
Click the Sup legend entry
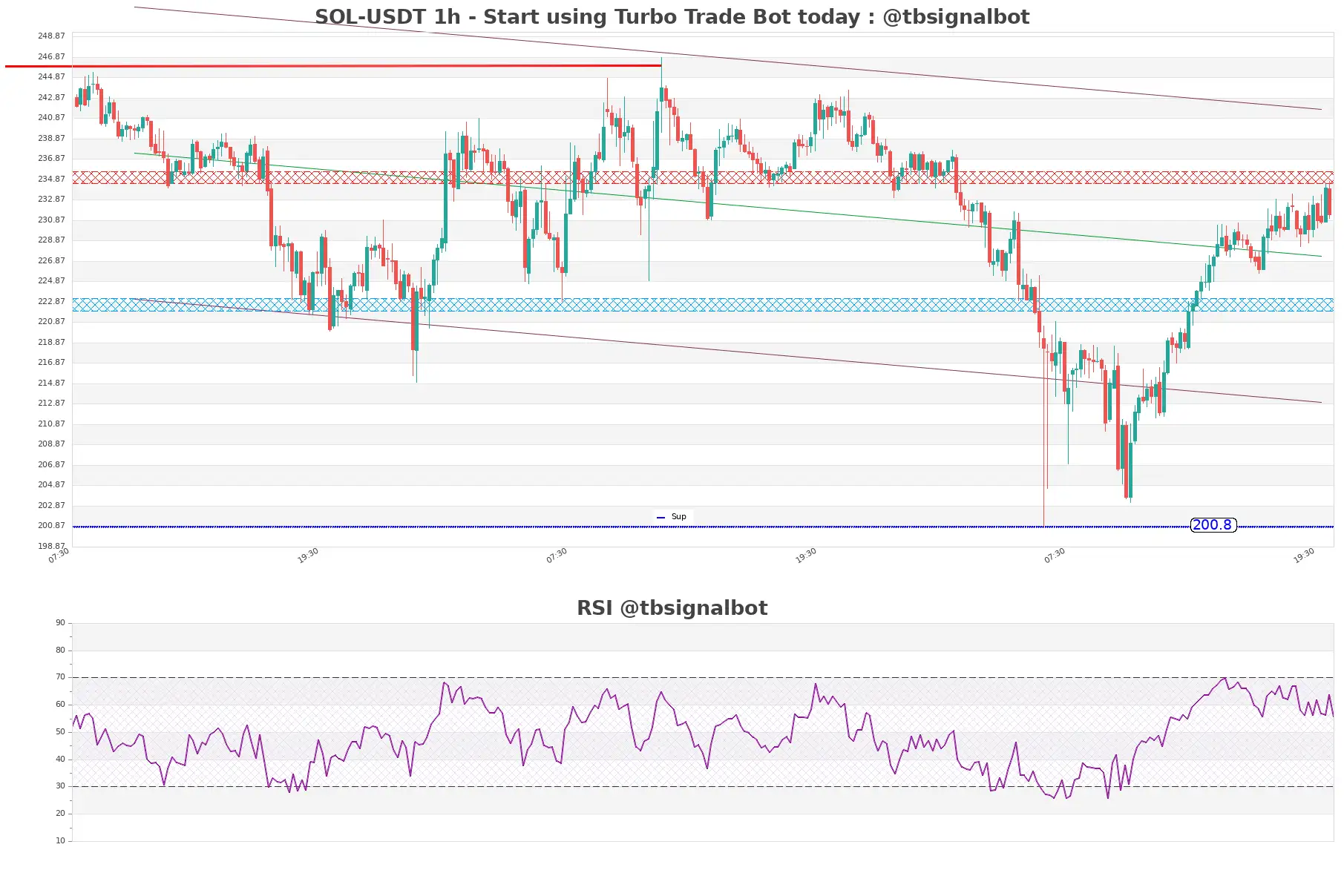coord(672,516)
